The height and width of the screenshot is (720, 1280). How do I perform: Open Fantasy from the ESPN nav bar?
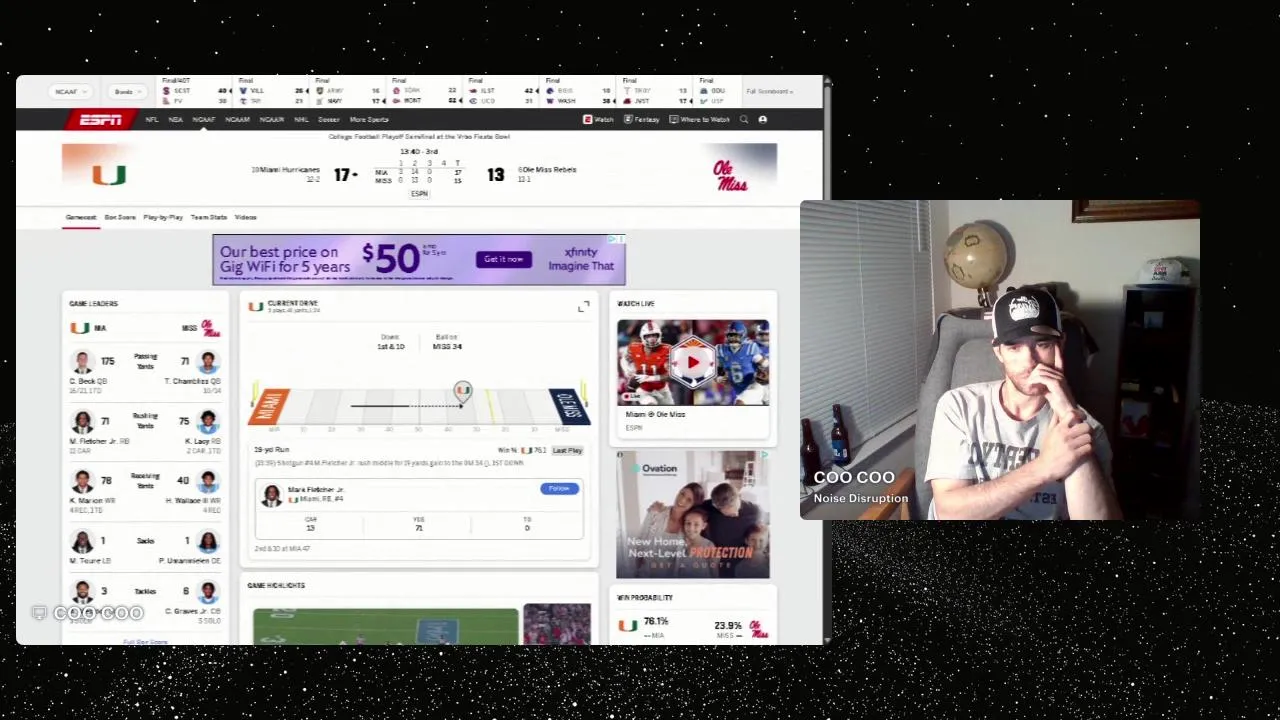click(x=641, y=120)
